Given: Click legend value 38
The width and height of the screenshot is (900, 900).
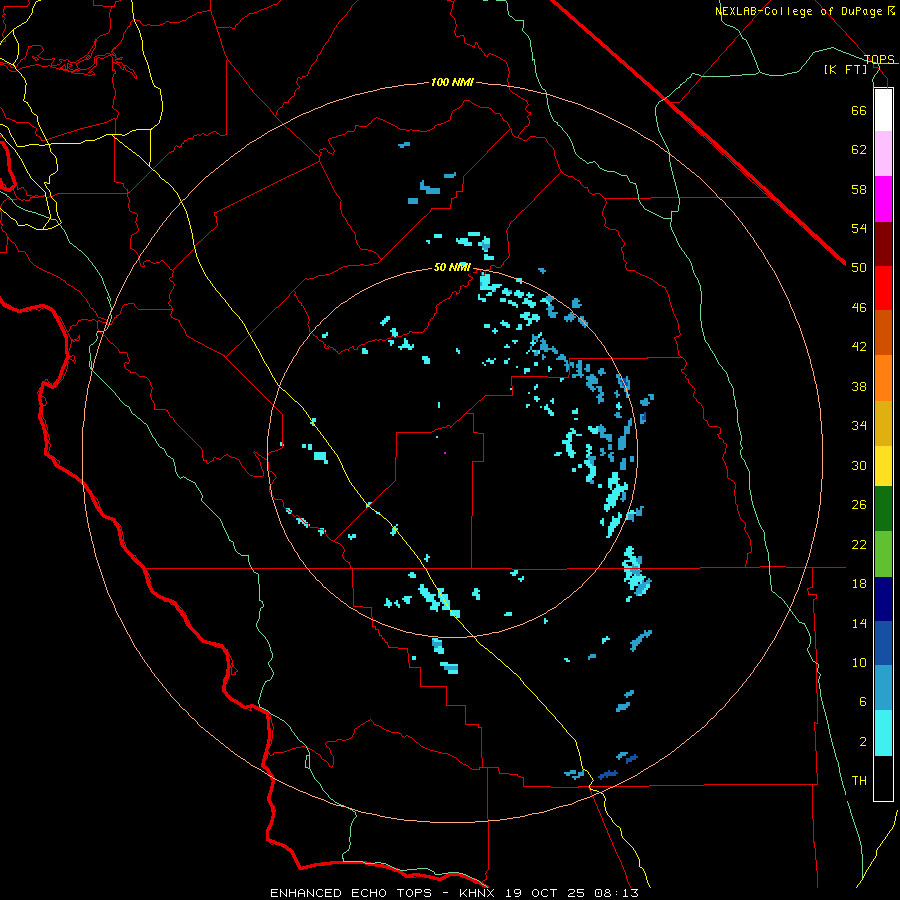Looking at the screenshot, I should click(859, 386).
